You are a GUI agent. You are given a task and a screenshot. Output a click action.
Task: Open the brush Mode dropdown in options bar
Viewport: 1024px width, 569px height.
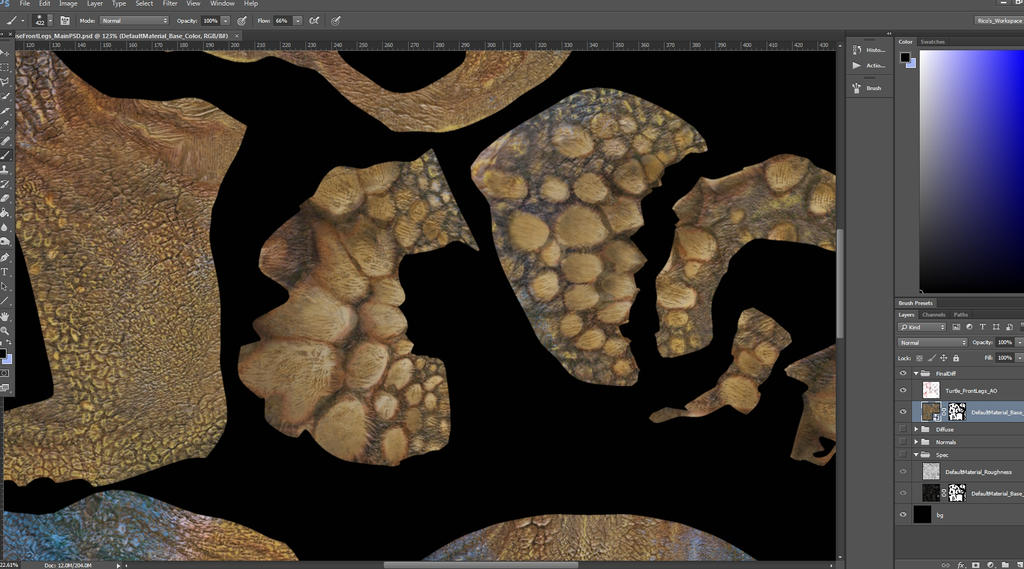tap(134, 20)
